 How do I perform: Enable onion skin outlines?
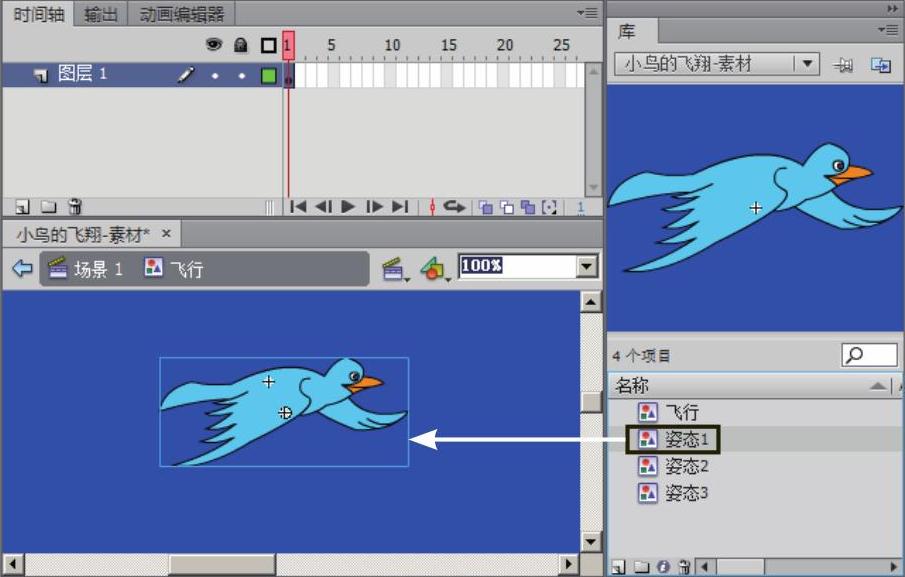(x=507, y=207)
